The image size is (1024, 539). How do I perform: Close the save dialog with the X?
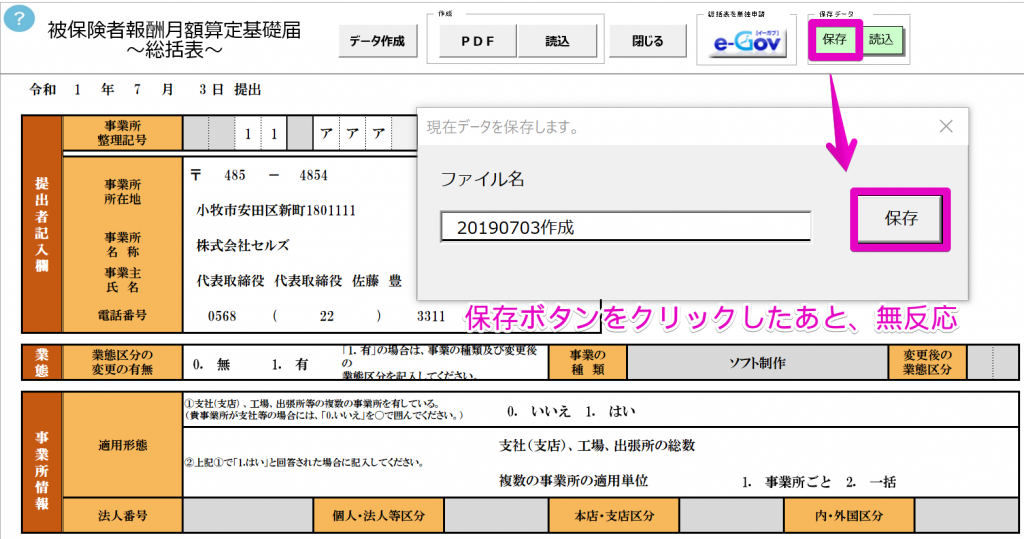(x=946, y=127)
